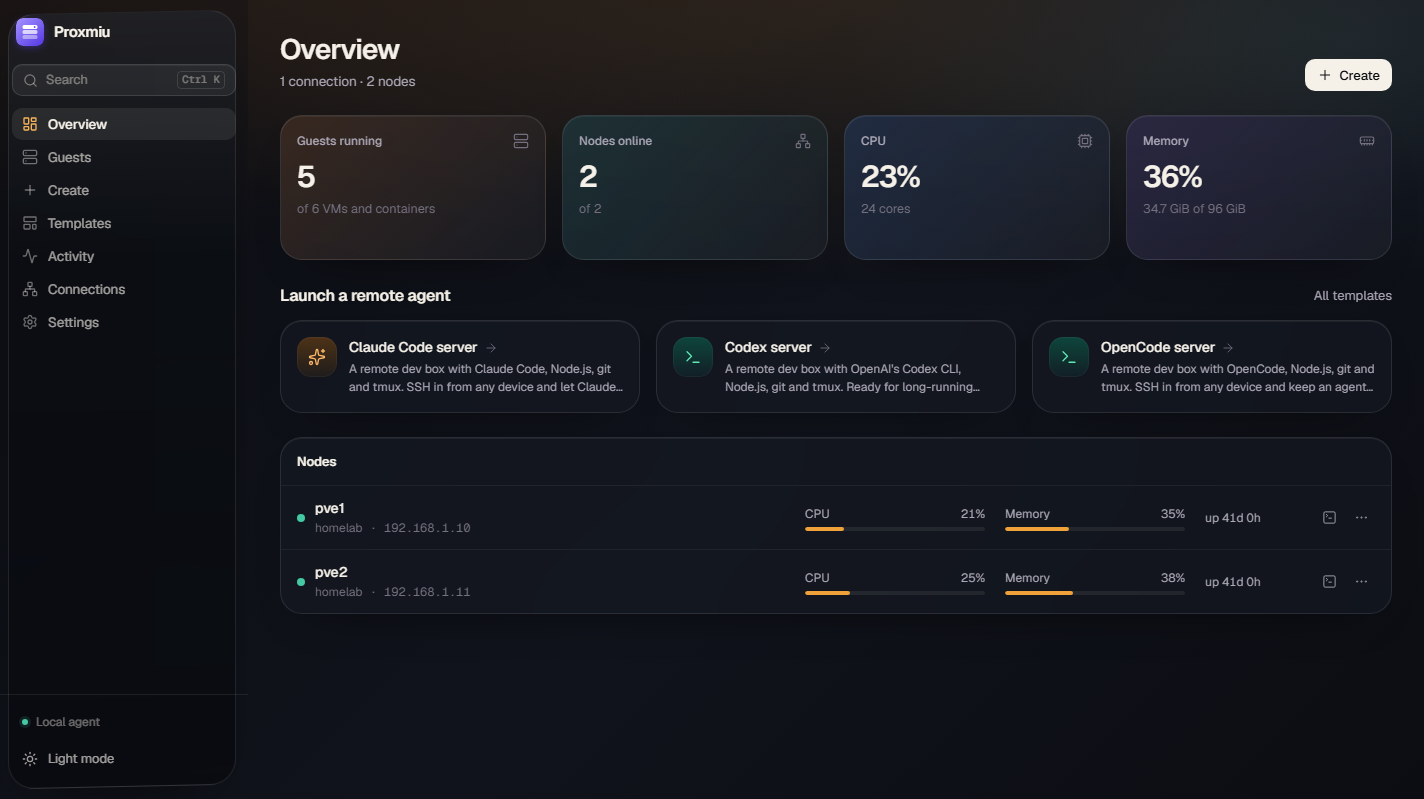Image resolution: width=1424 pixels, height=799 pixels.
Task: Click the Proxmiu logo icon
Action: [30, 32]
